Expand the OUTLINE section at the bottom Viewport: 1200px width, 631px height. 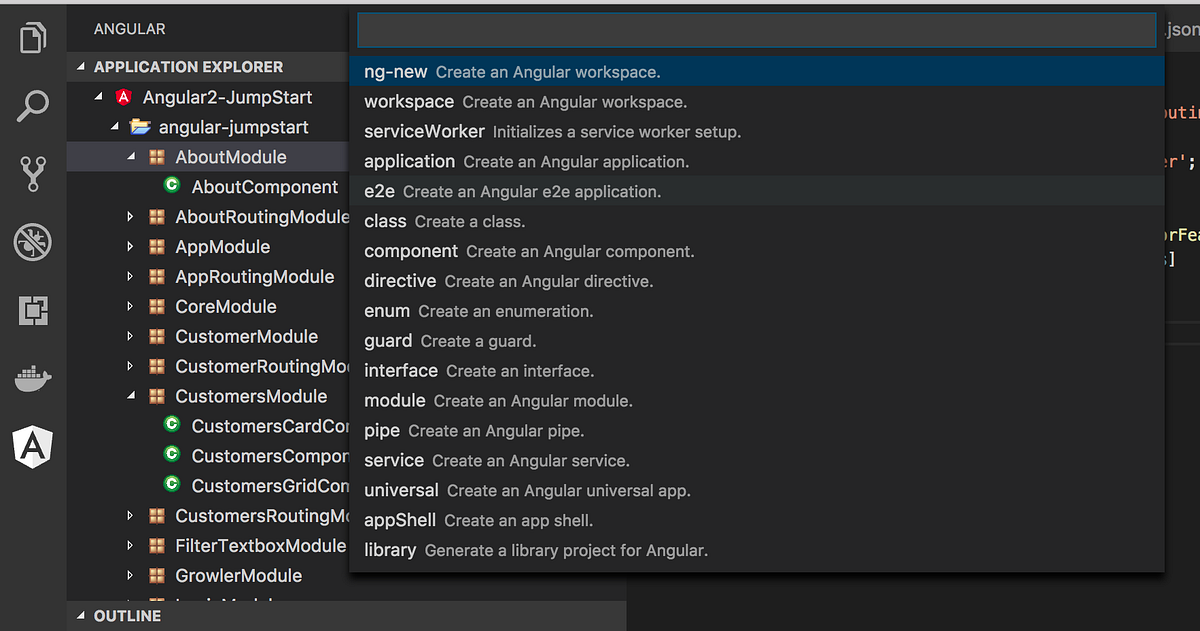pyautogui.click(x=81, y=616)
